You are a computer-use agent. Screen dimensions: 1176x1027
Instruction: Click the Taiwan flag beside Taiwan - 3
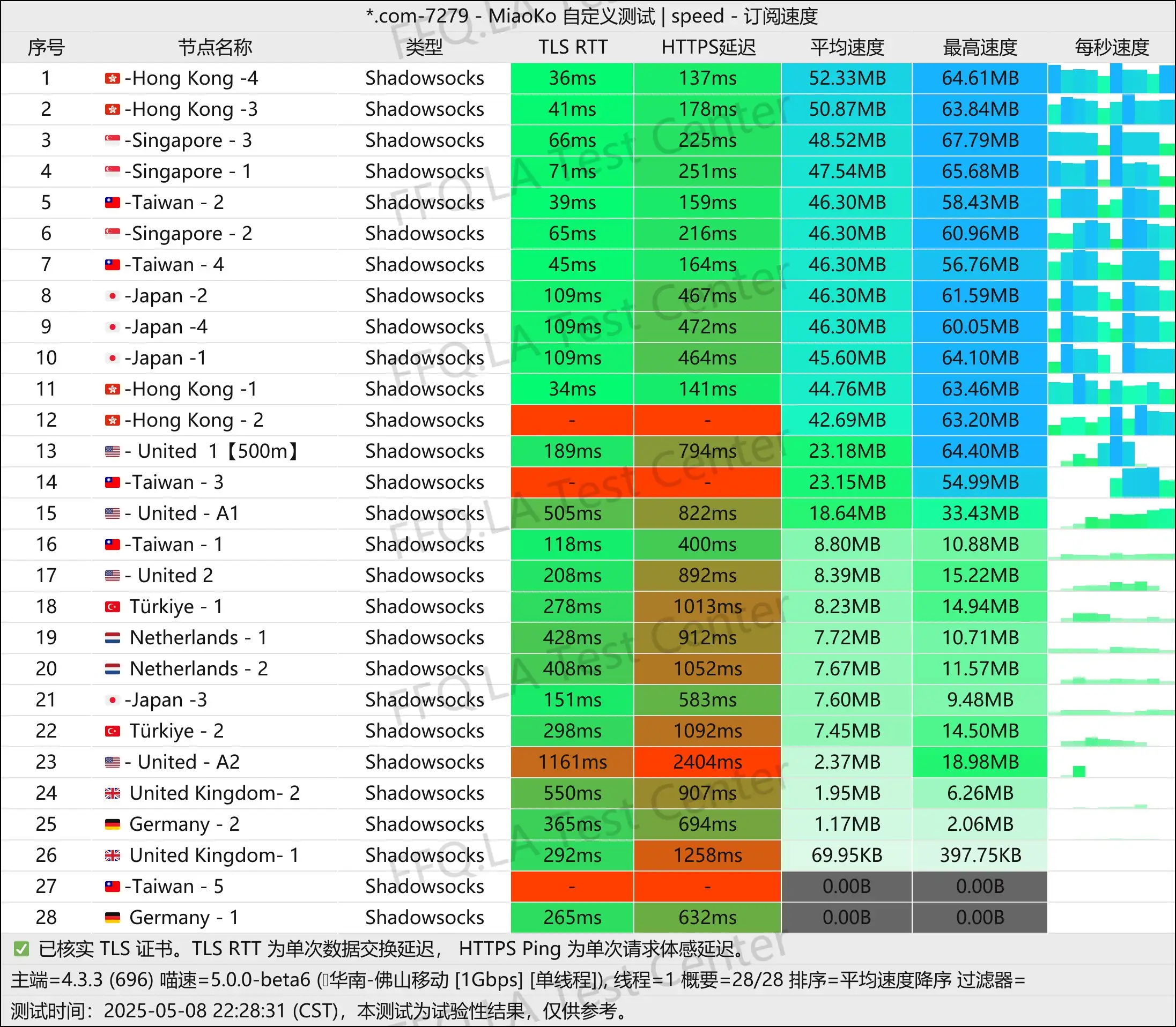113,482
